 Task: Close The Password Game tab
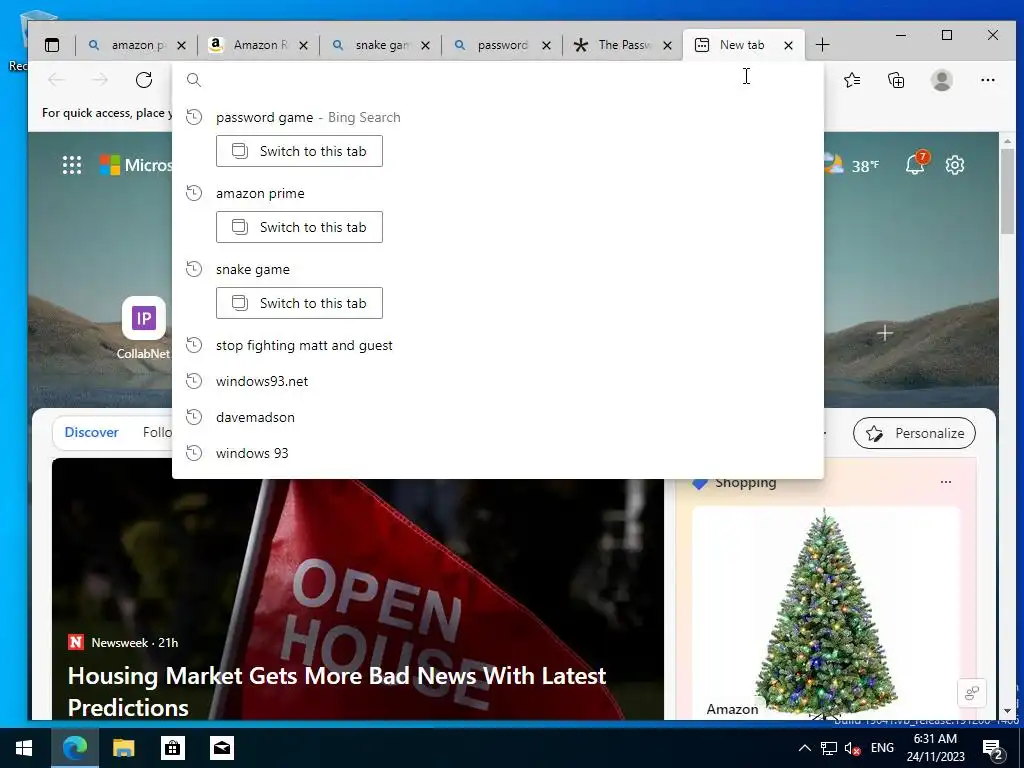pyautogui.click(x=667, y=45)
